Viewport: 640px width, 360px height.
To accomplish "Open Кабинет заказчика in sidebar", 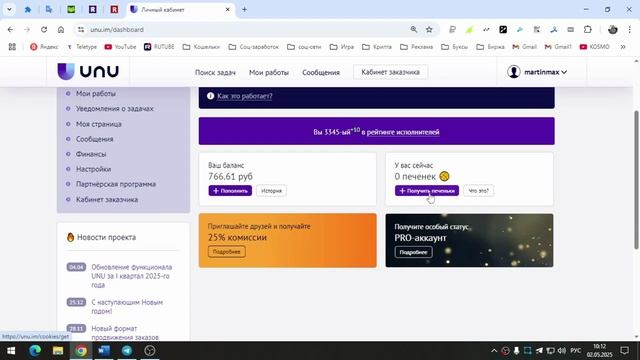I will (x=107, y=200).
